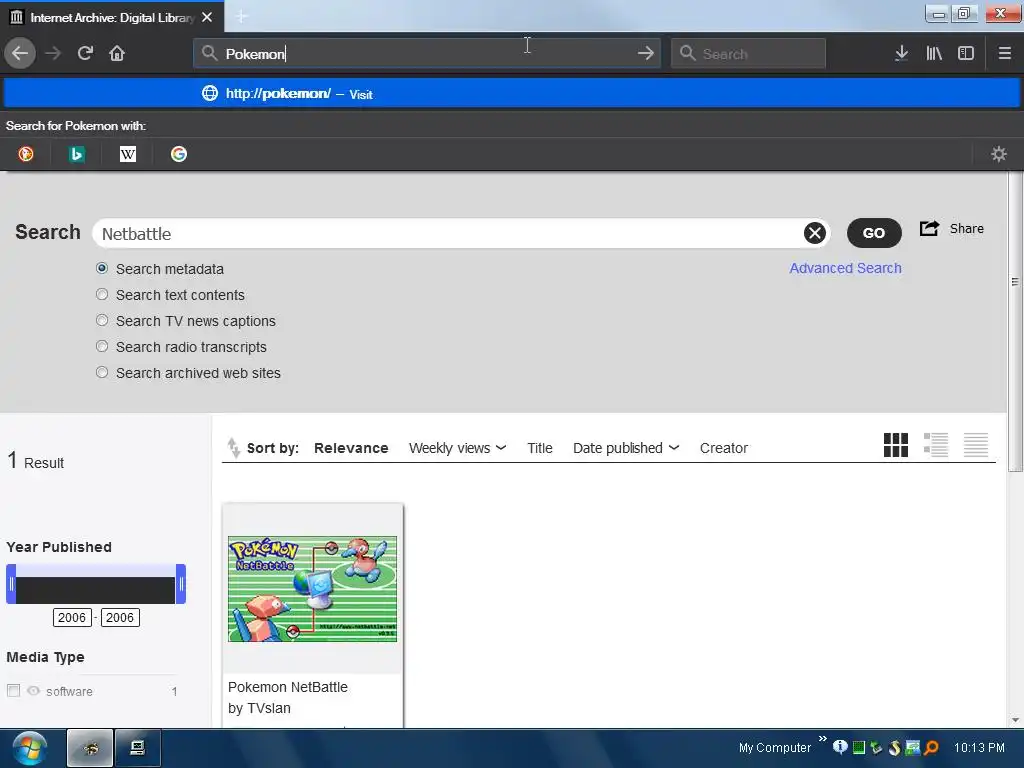Click the 10:13 PM clock
The width and height of the screenshot is (1024, 768).
pyautogui.click(x=979, y=748)
